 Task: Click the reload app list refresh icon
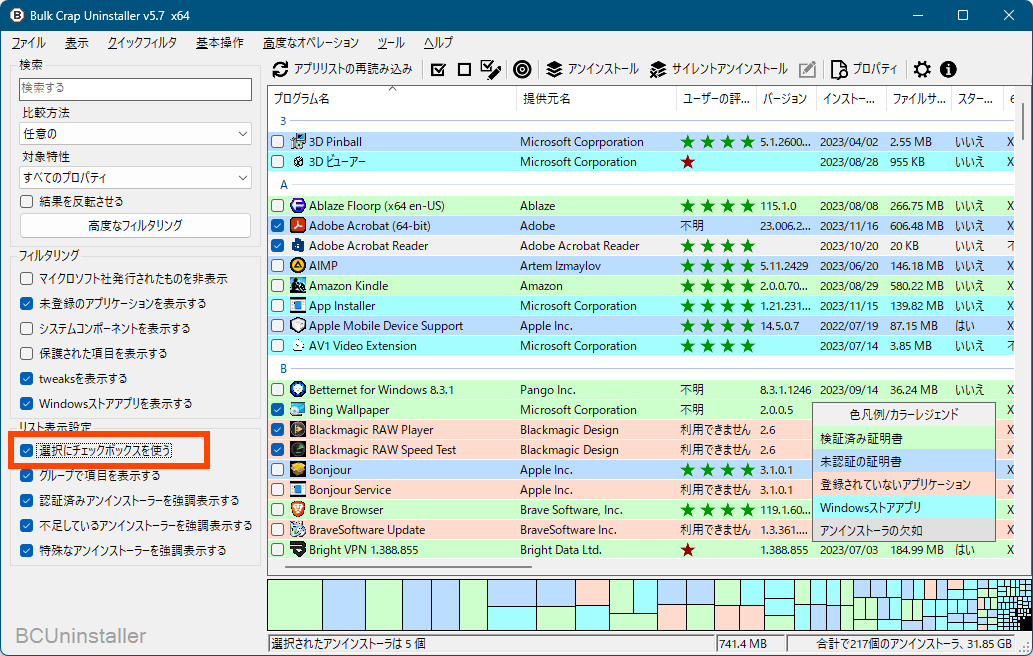pos(281,69)
